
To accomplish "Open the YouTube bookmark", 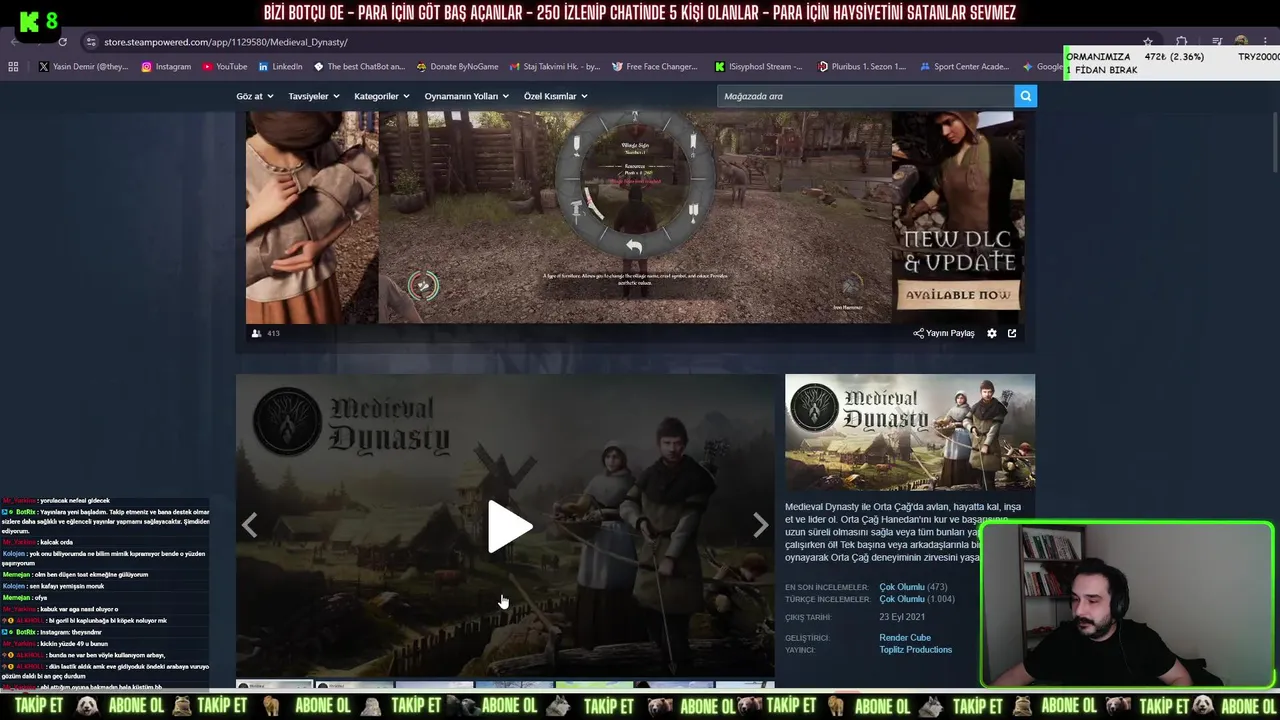I will point(225,67).
